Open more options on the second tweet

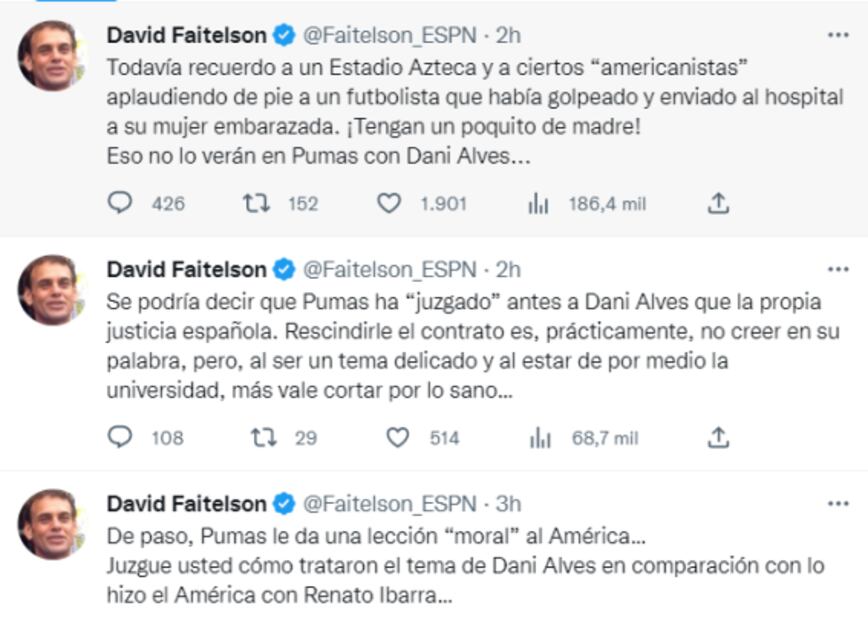(x=838, y=269)
